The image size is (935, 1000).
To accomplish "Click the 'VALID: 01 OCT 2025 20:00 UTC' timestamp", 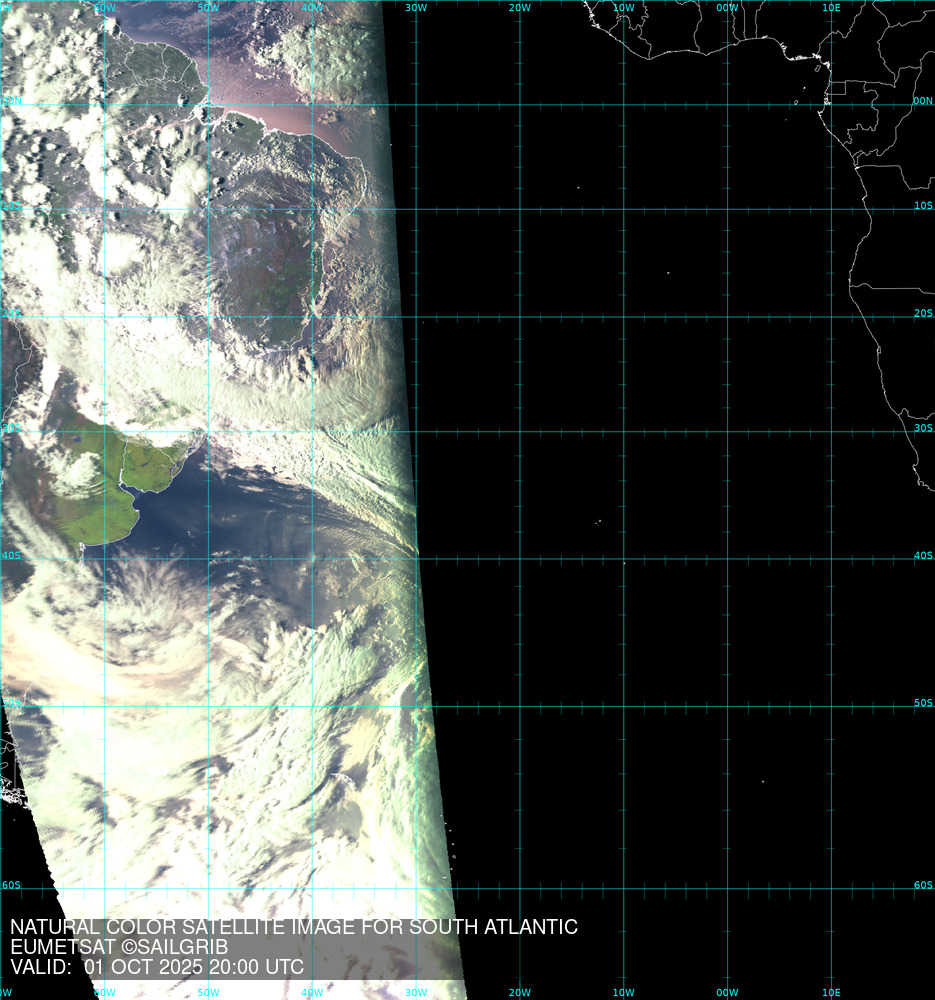I will pyautogui.click(x=157, y=968).
